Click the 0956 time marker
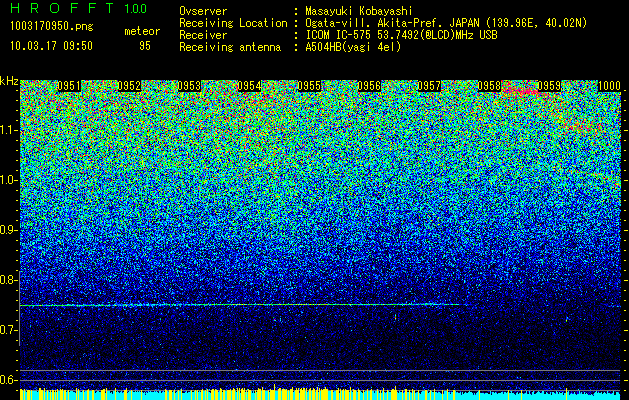Viewport: 629px width, 400px height. point(369,86)
